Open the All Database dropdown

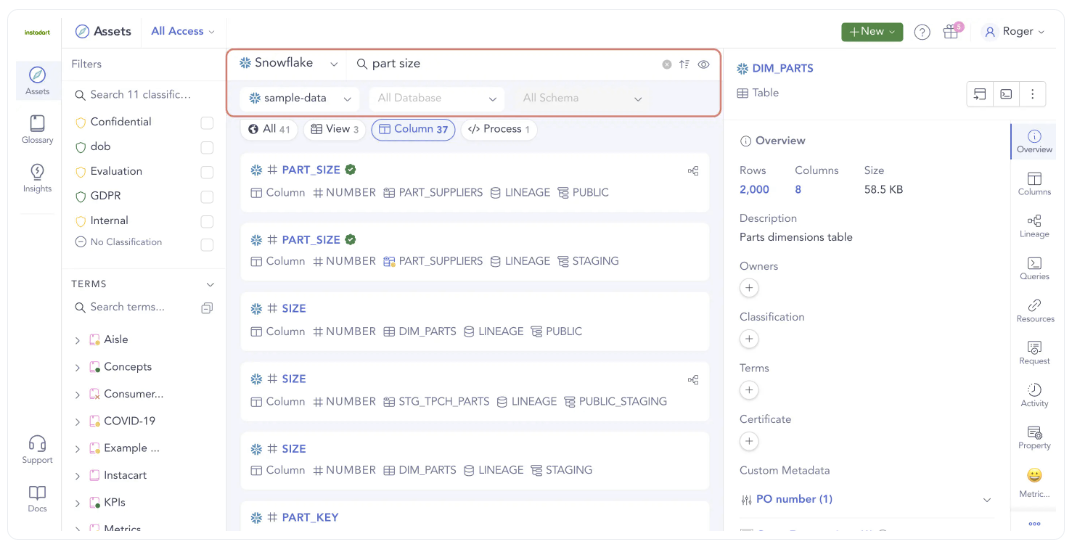437,99
